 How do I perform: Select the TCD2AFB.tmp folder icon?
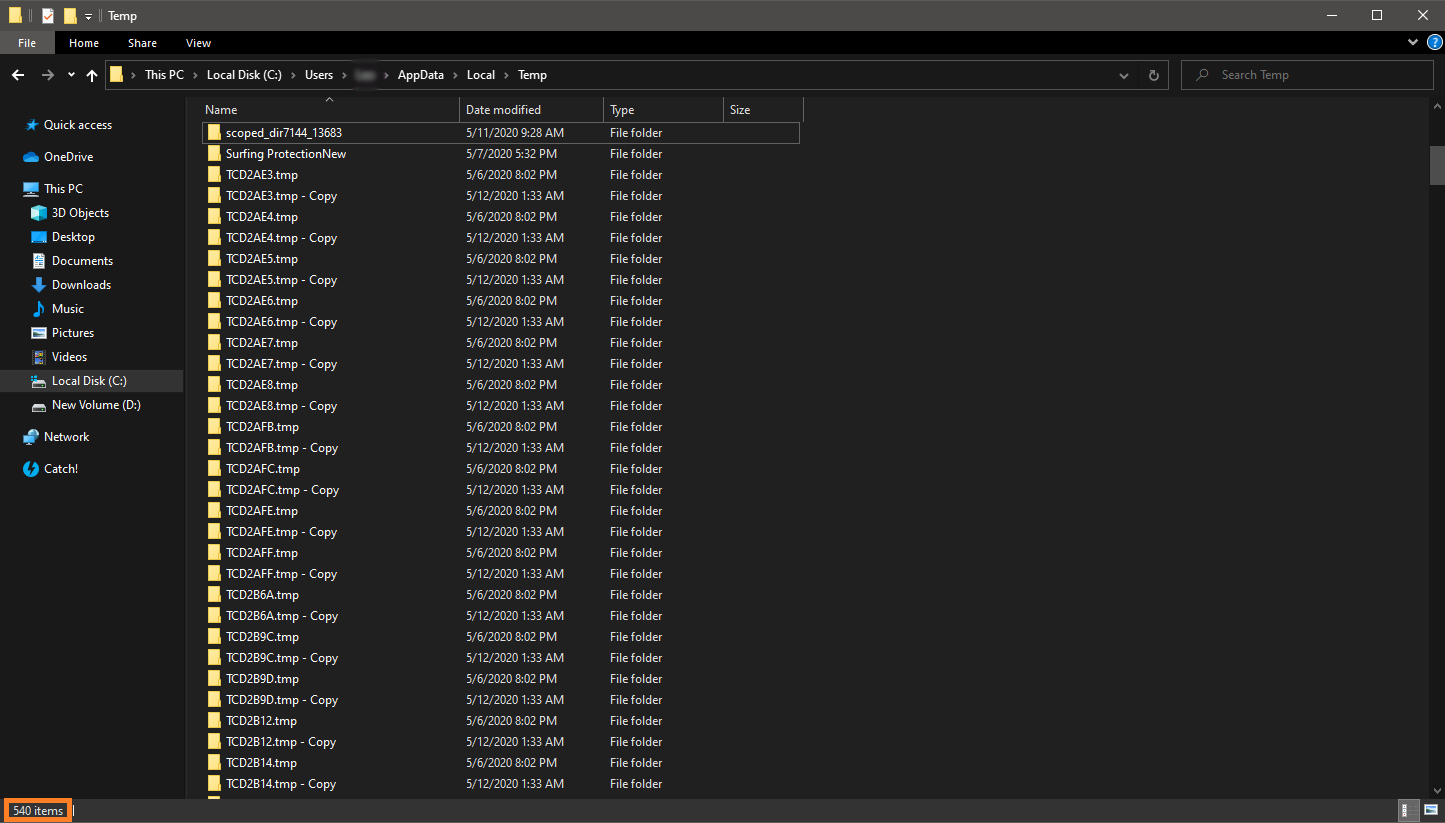[x=214, y=427]
